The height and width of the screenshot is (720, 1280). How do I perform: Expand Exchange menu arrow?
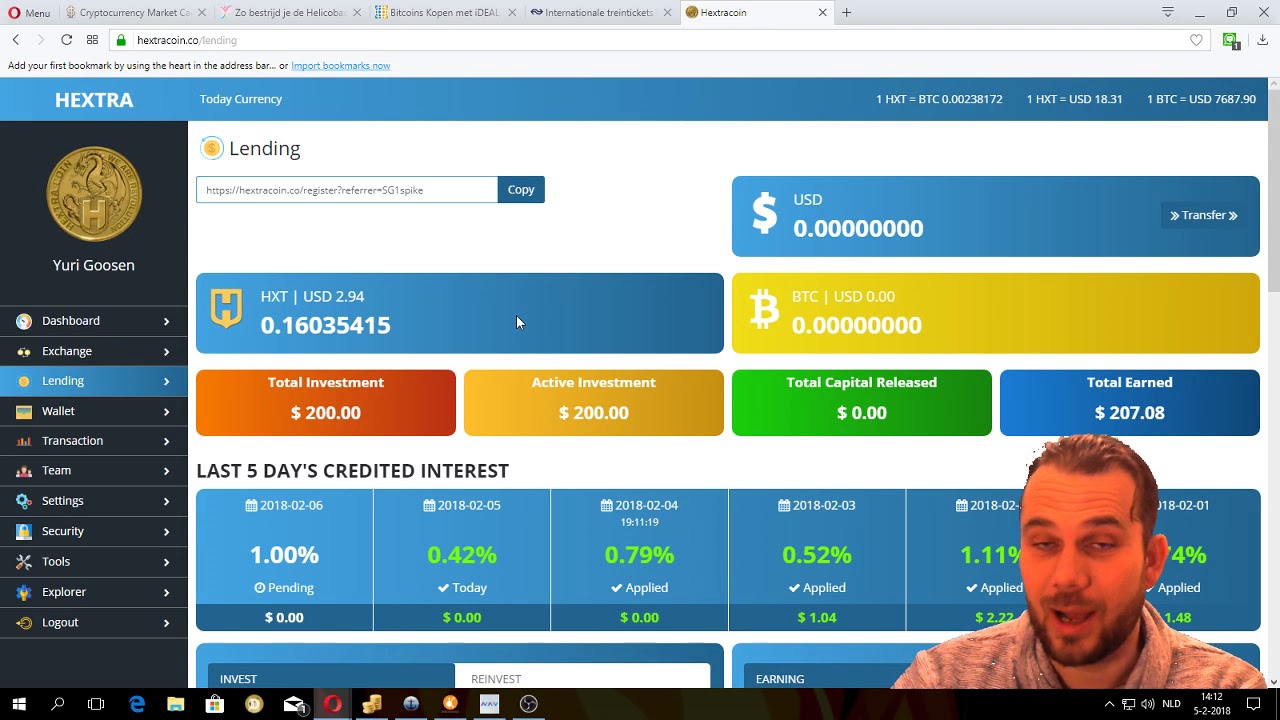coord(166,351)
